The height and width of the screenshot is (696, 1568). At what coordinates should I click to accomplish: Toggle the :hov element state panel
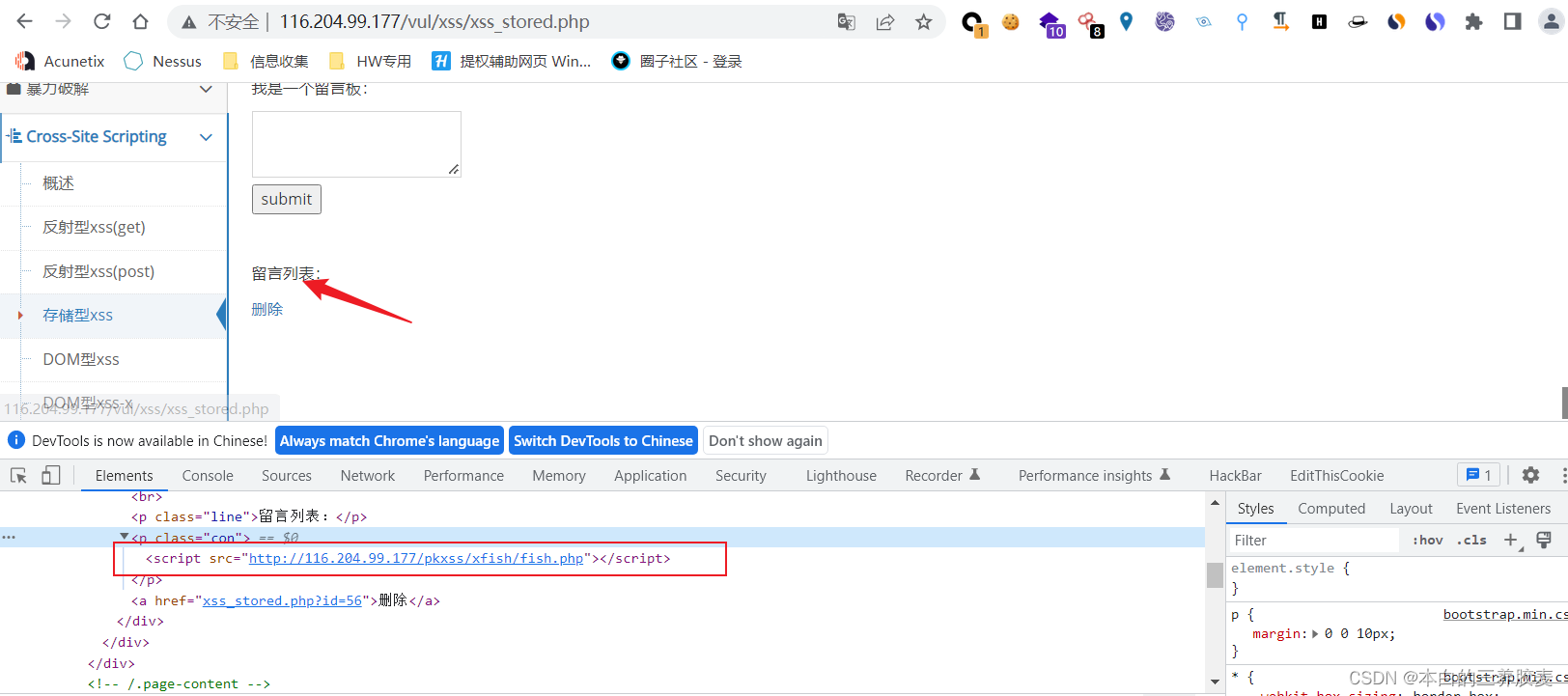pos(1427,541)
